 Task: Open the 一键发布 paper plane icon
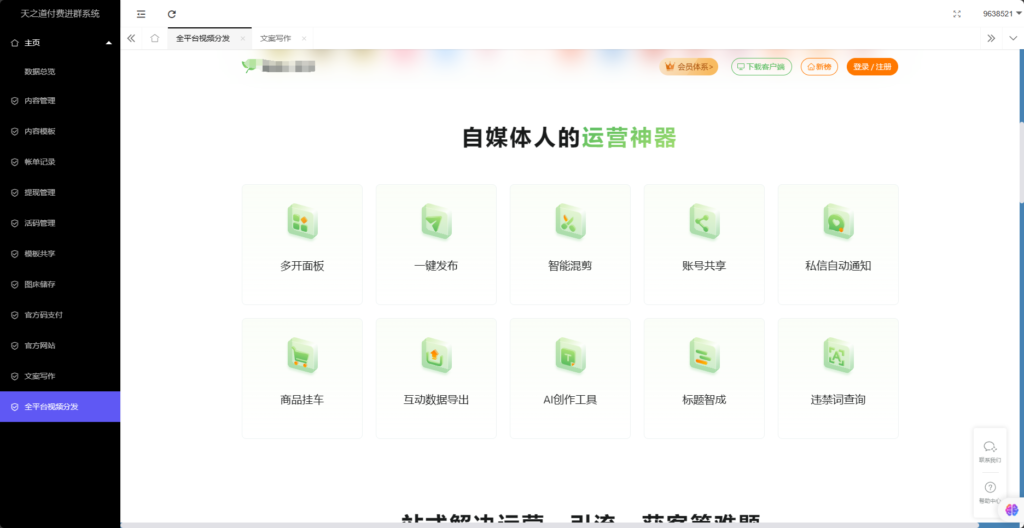click(x=436, y=222)
